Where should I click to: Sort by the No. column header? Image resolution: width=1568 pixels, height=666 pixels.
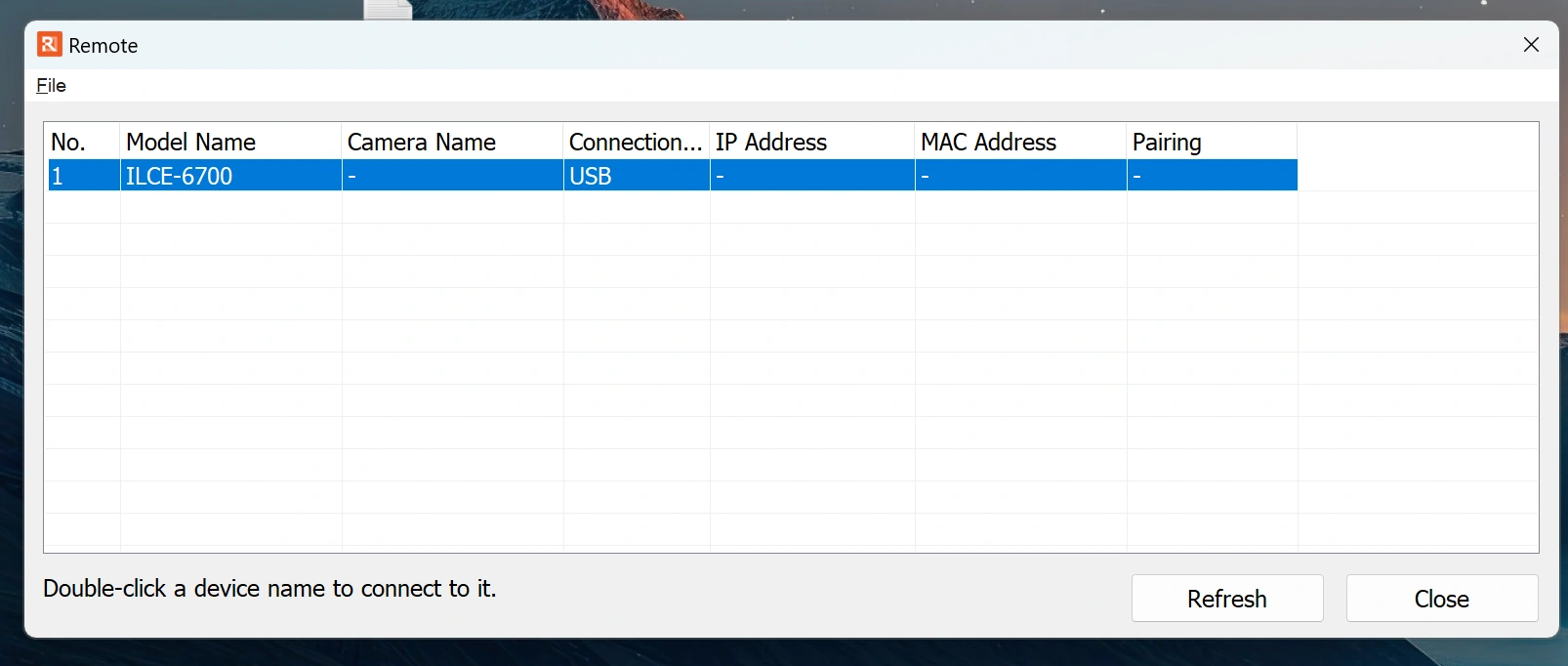tap(82, 143)
